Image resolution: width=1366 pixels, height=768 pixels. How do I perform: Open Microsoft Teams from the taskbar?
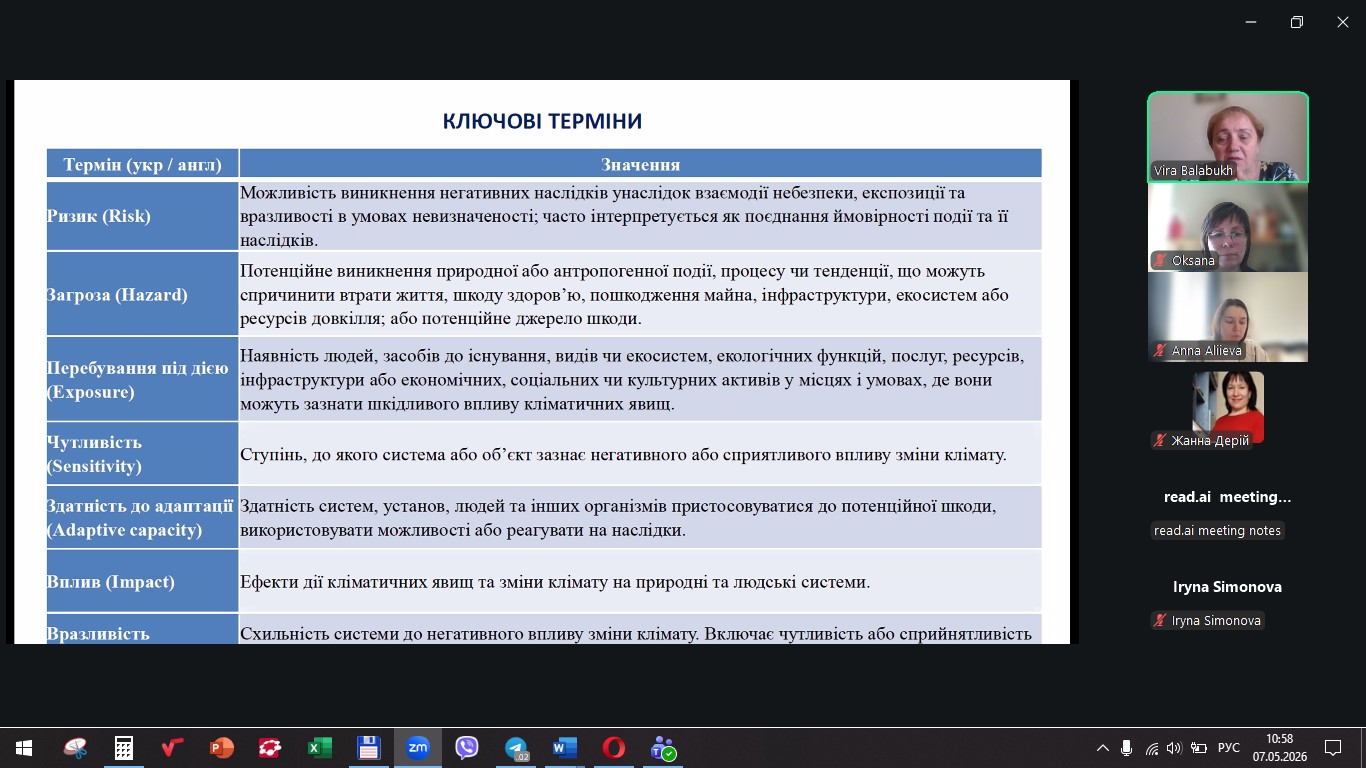click(663, 748)
